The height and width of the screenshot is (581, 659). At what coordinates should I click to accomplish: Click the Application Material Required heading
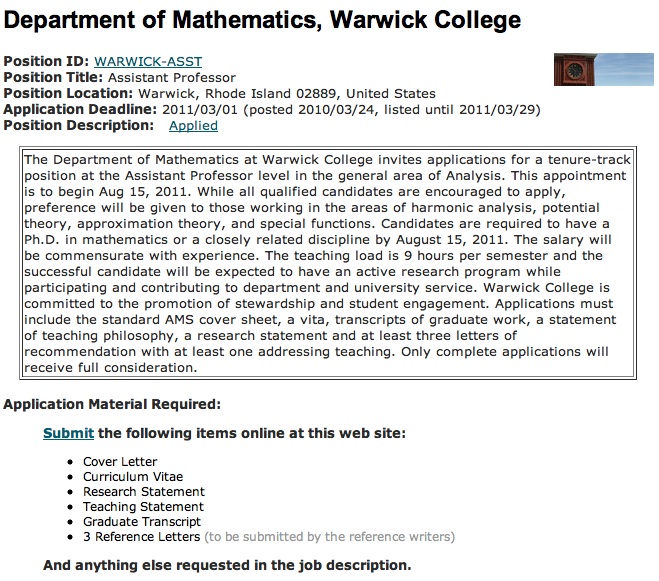[x=112, y=404]
